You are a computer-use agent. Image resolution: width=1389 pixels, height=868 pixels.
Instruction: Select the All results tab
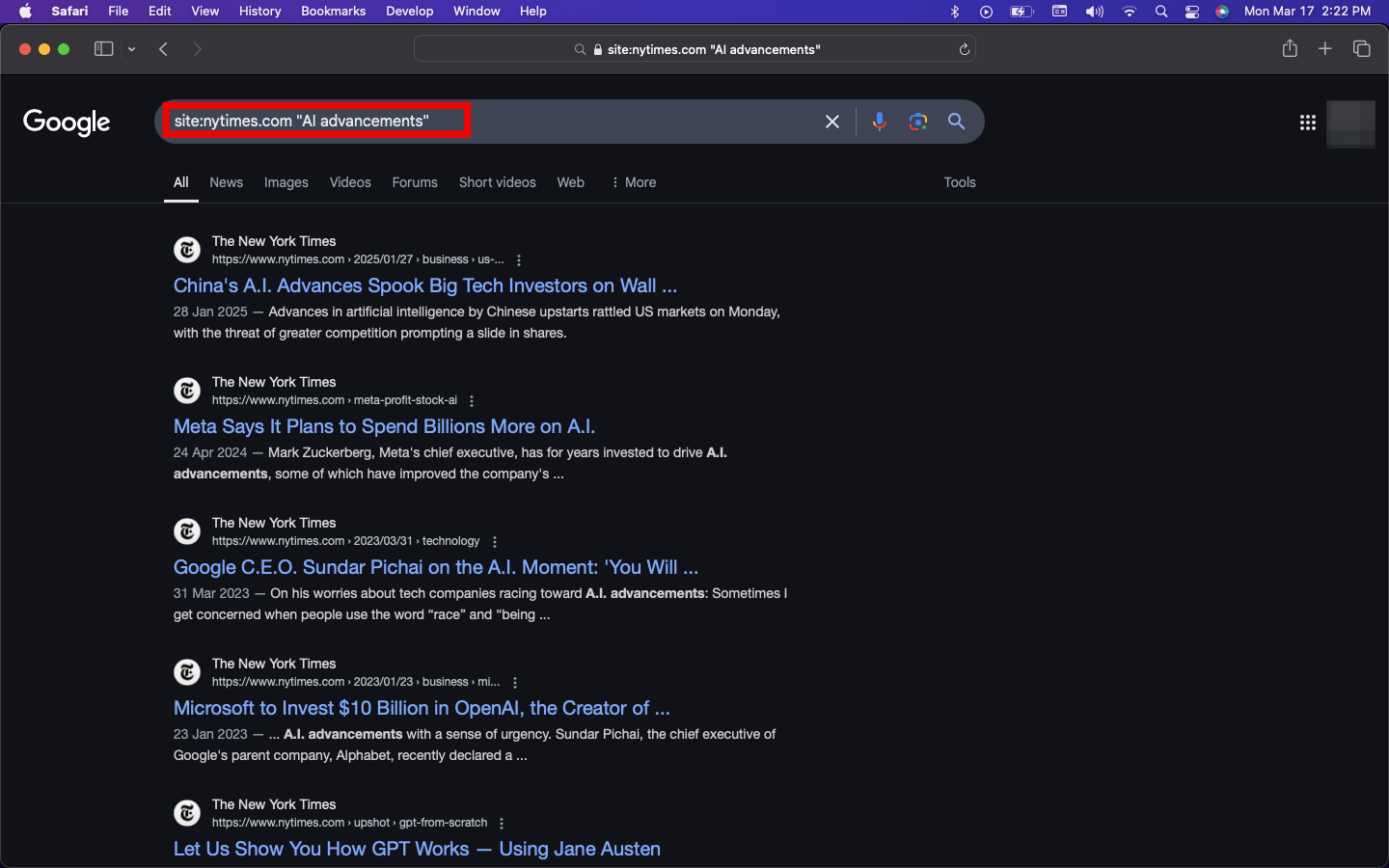181,182
